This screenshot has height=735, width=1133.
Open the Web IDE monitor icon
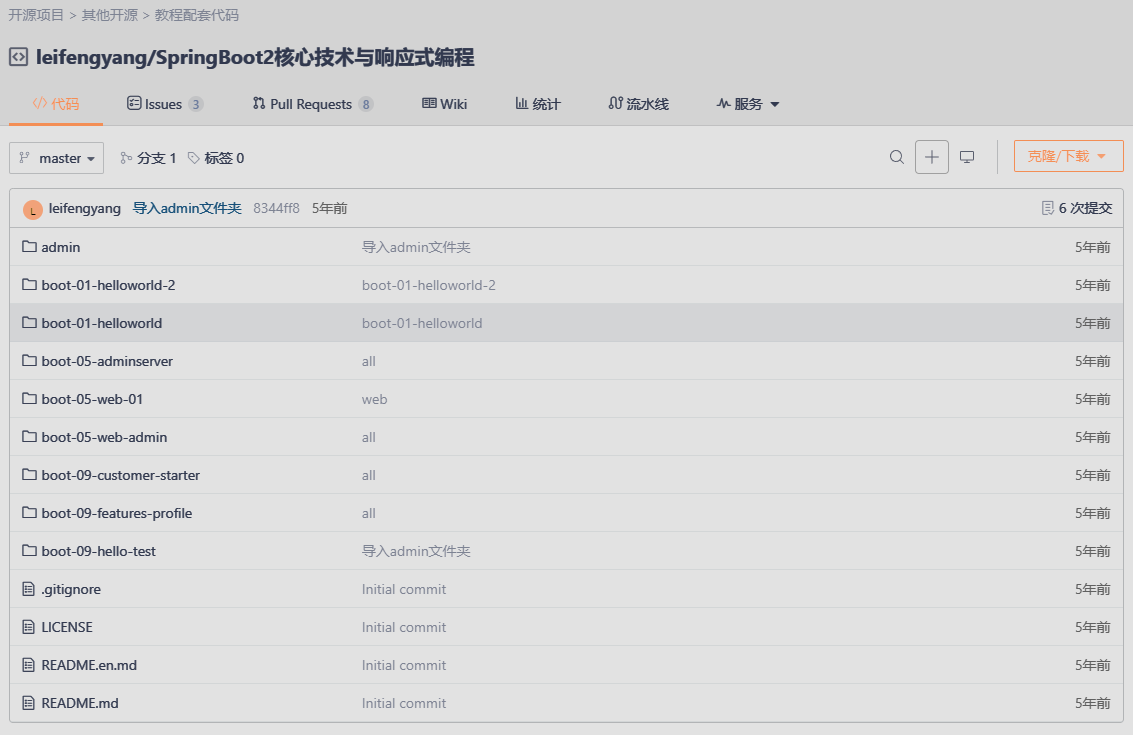[967, 157]
